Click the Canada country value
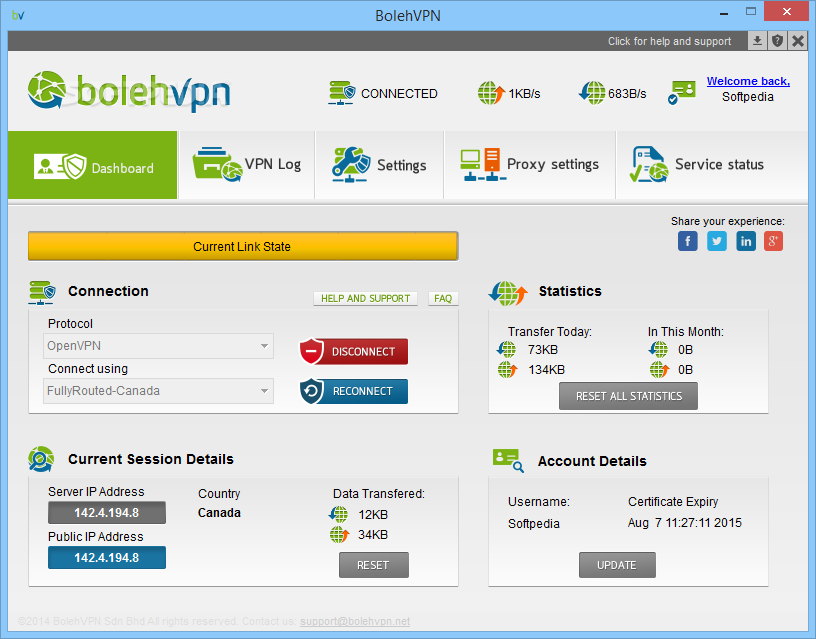Viewport: 816px width, 639px height. pos(219,513)
